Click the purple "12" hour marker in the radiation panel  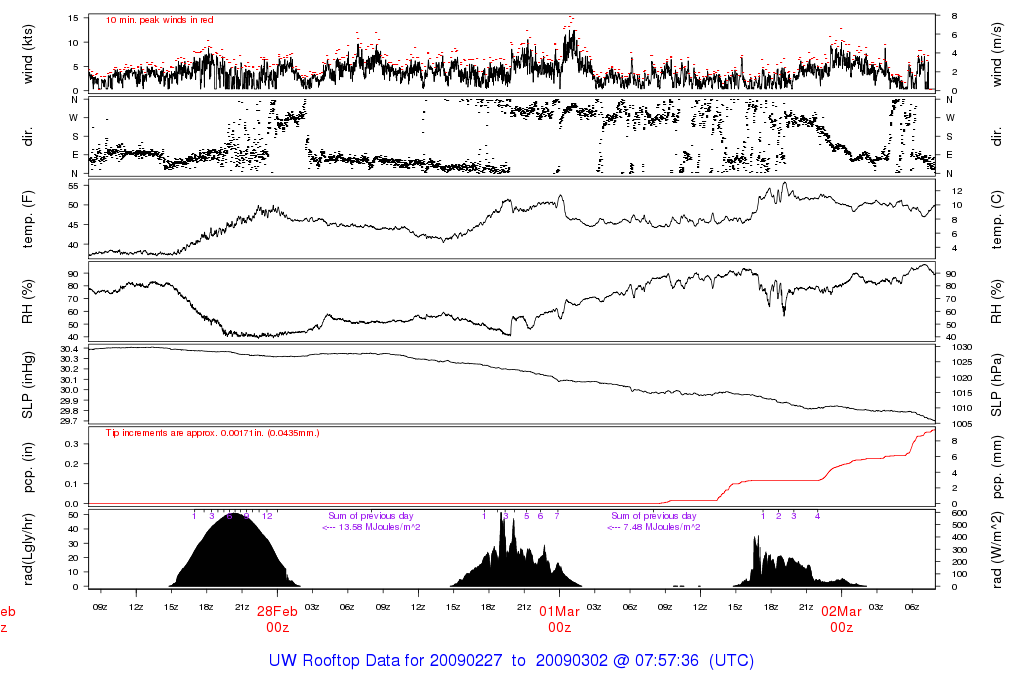[267, 516]
